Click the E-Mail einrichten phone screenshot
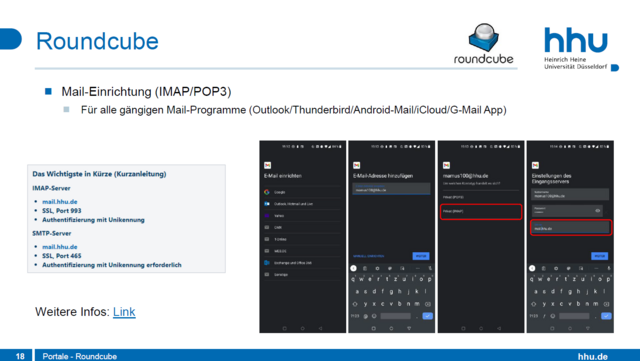 [302, 237]
